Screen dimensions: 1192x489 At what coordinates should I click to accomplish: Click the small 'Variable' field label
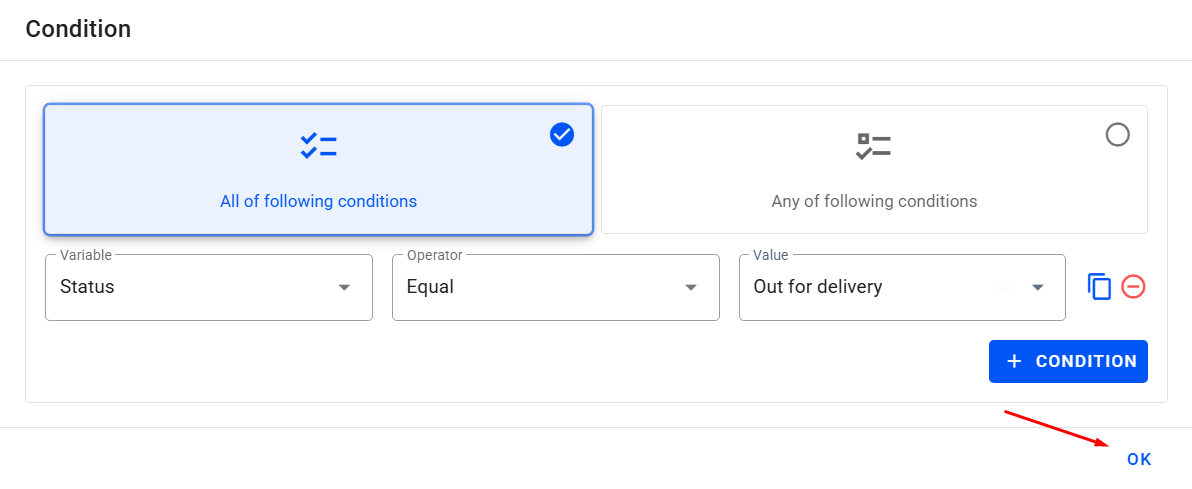(x=86, y=255)
